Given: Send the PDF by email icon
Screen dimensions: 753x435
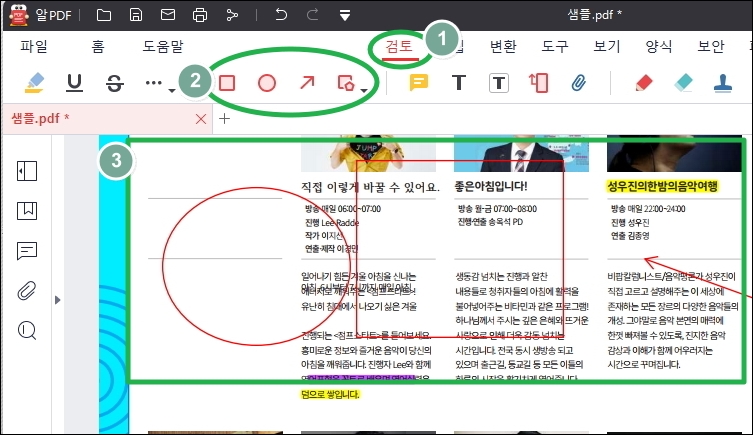Looking at the screenshot, I should (x=168, y=15).
